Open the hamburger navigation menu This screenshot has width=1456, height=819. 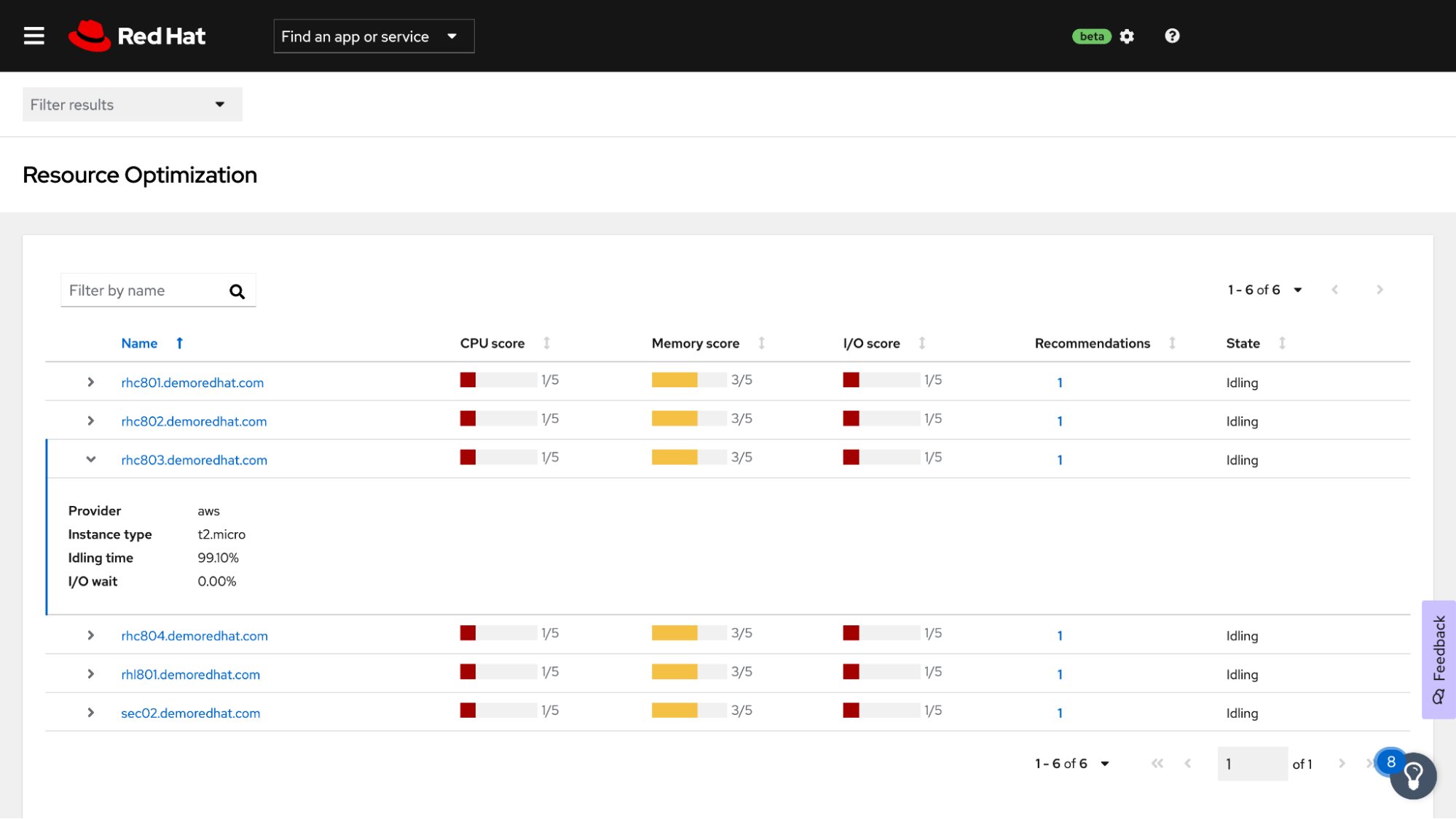34,36
